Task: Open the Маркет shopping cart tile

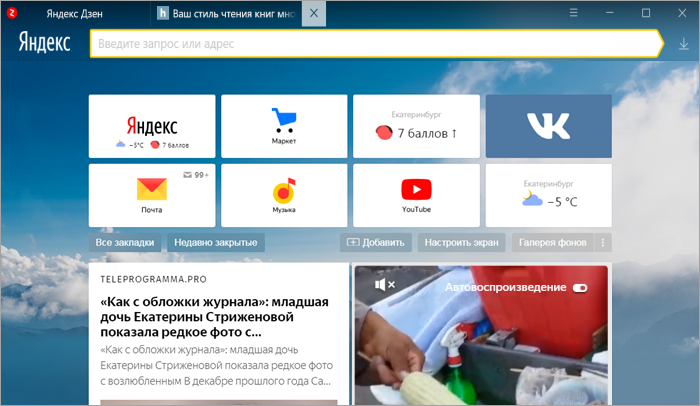Action: click(284, 126)
